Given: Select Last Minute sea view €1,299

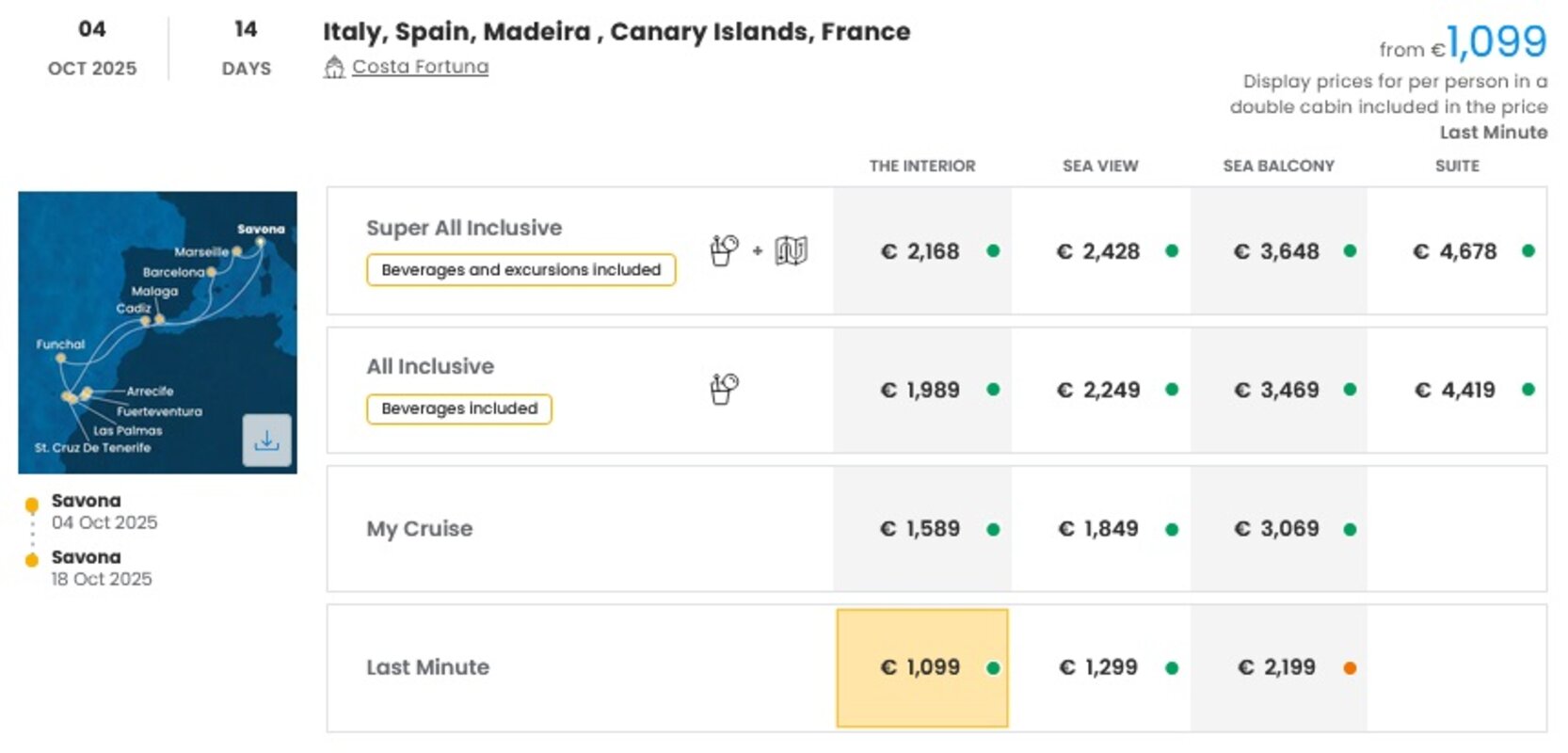Looking at the screenshot, I should coord(1100,668).
